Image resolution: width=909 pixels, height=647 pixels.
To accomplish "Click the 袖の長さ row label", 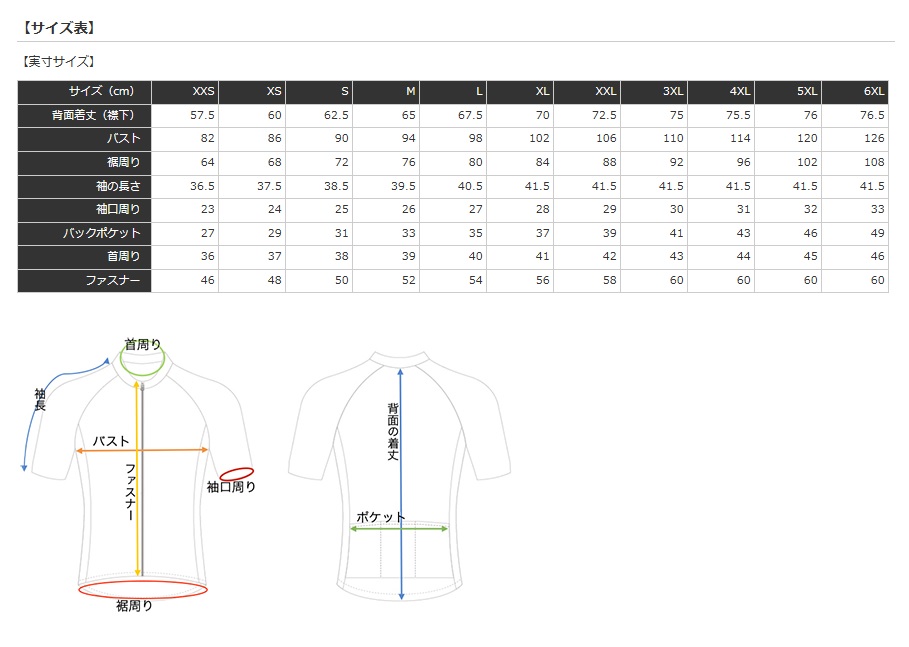I will point(85,187).
